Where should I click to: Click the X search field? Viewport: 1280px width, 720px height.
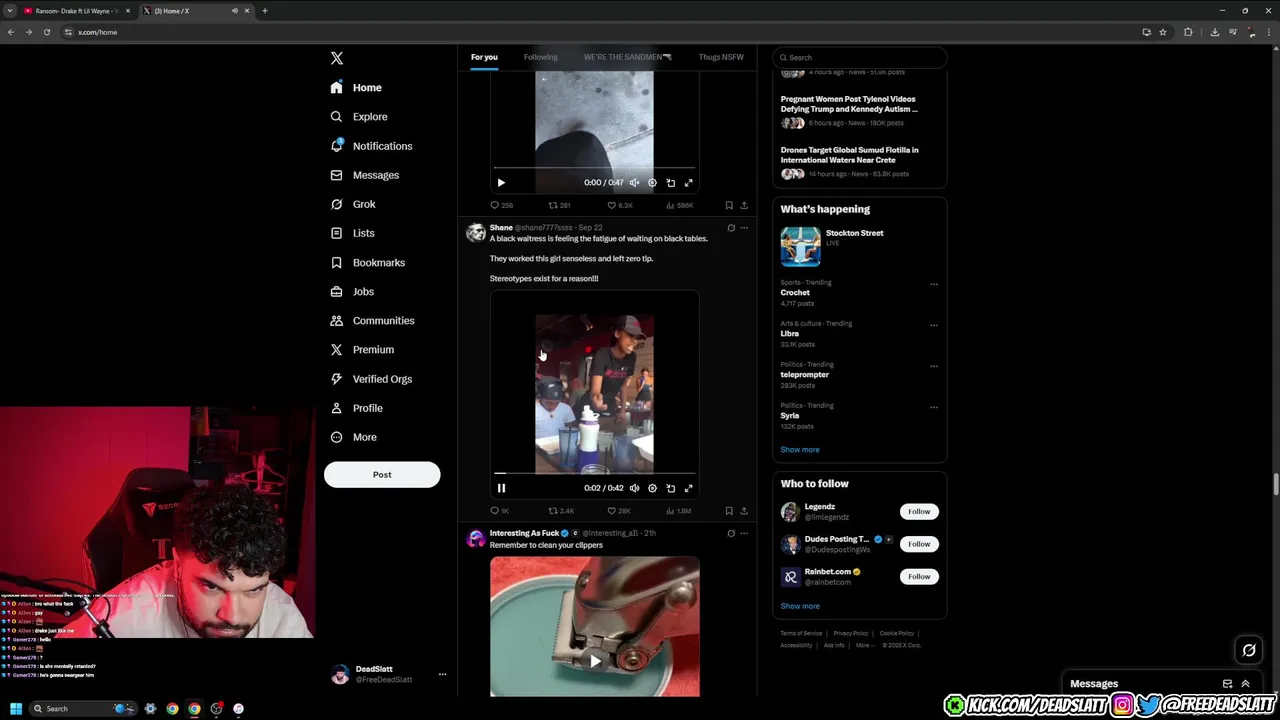[x=860, y=58]
